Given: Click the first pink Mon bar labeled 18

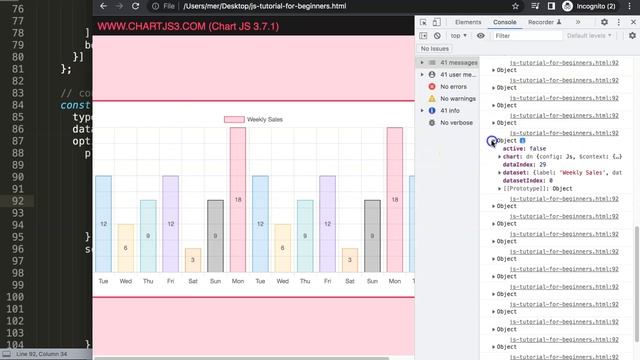Looking at the screenshot, I should tap(238, 200).
